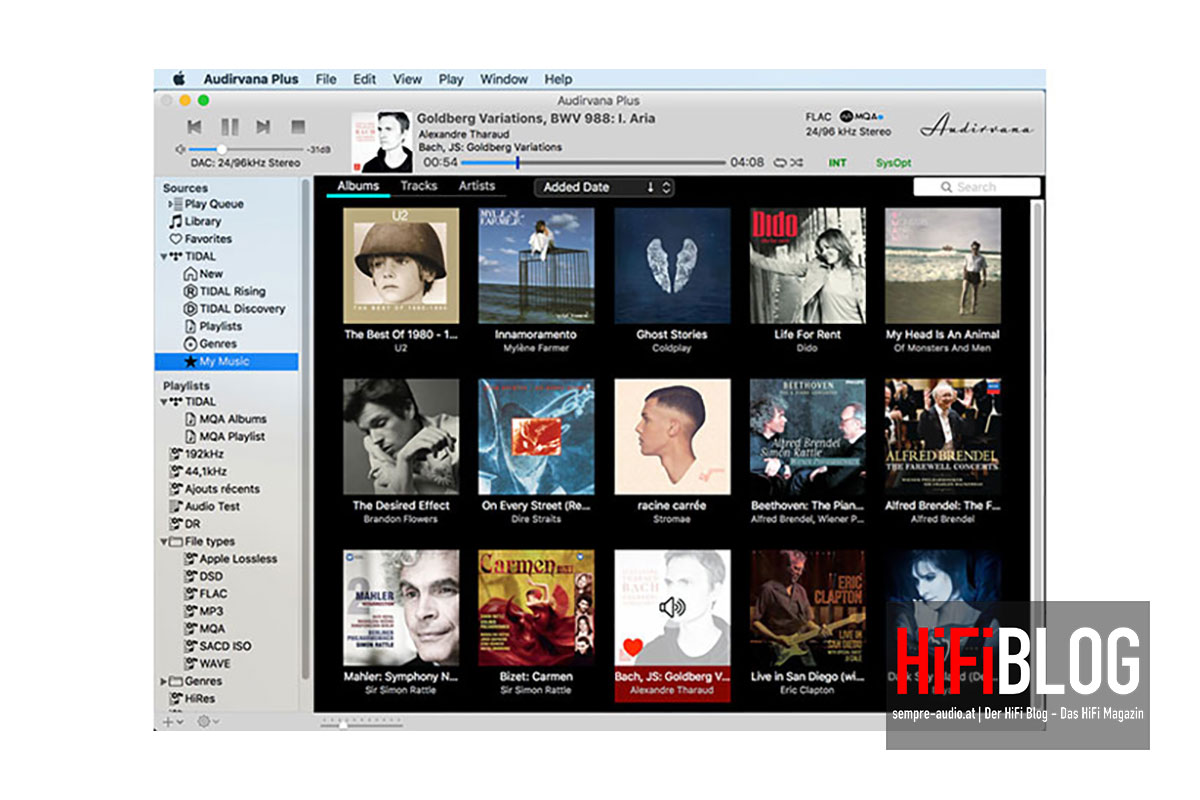
Task: Skip to the next track
Action: point(263,127)
